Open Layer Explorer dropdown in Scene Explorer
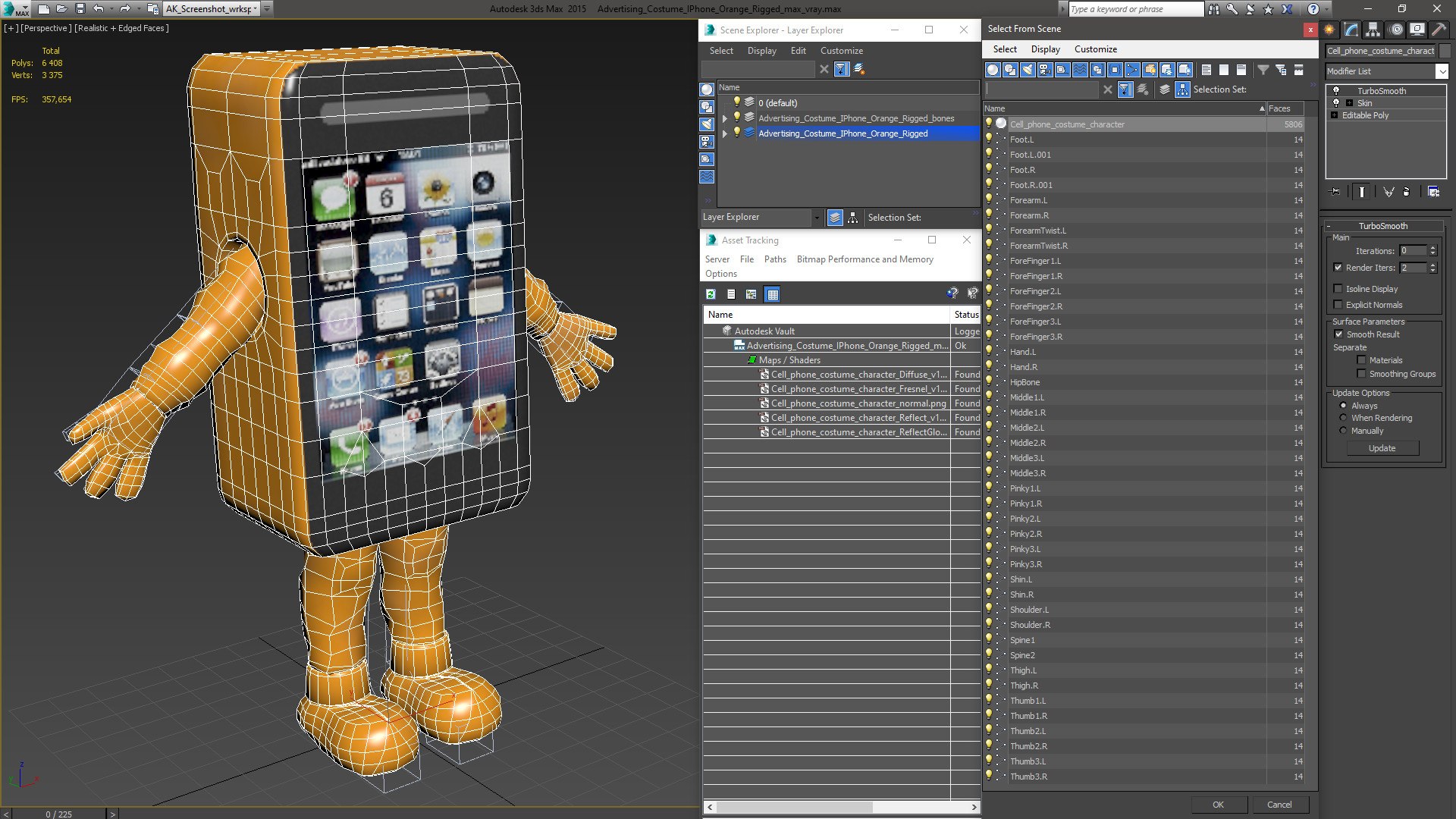Image resolution: width=1456 pixels, height=819 pixels. click(x=816, y=218)
